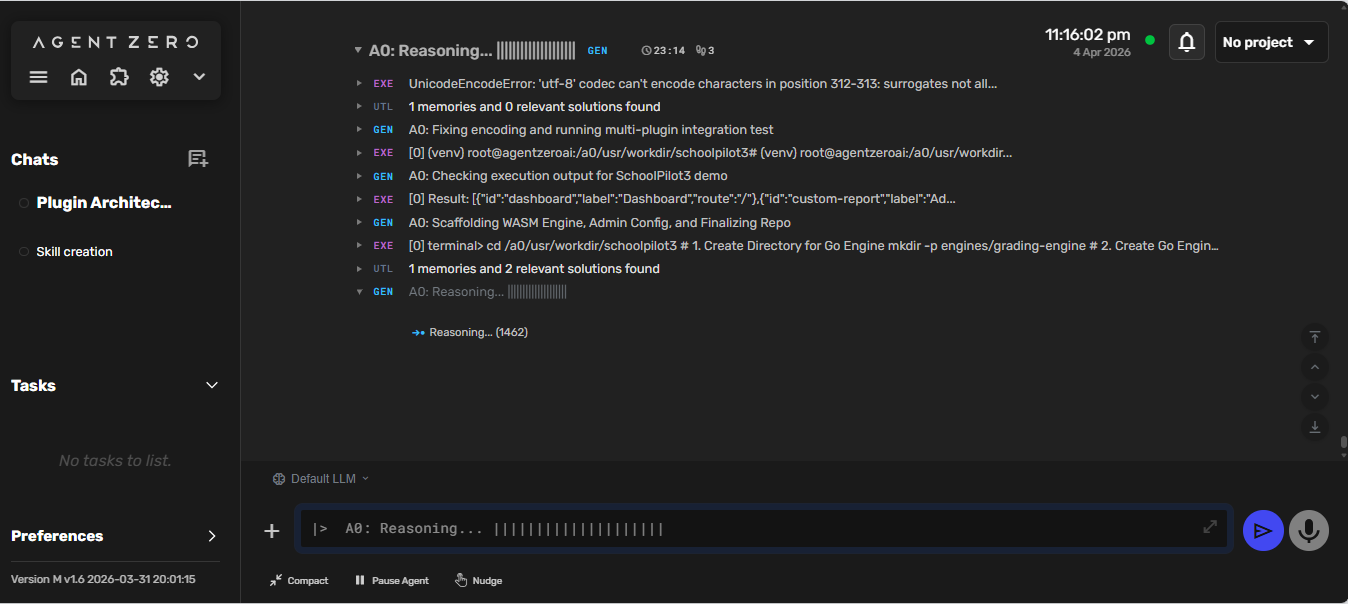Image resolution: width=1348 pixels, height=604 pixels.
Task: Expand the sidebar header chevron dropdown
Action: [x=199, y=77]
